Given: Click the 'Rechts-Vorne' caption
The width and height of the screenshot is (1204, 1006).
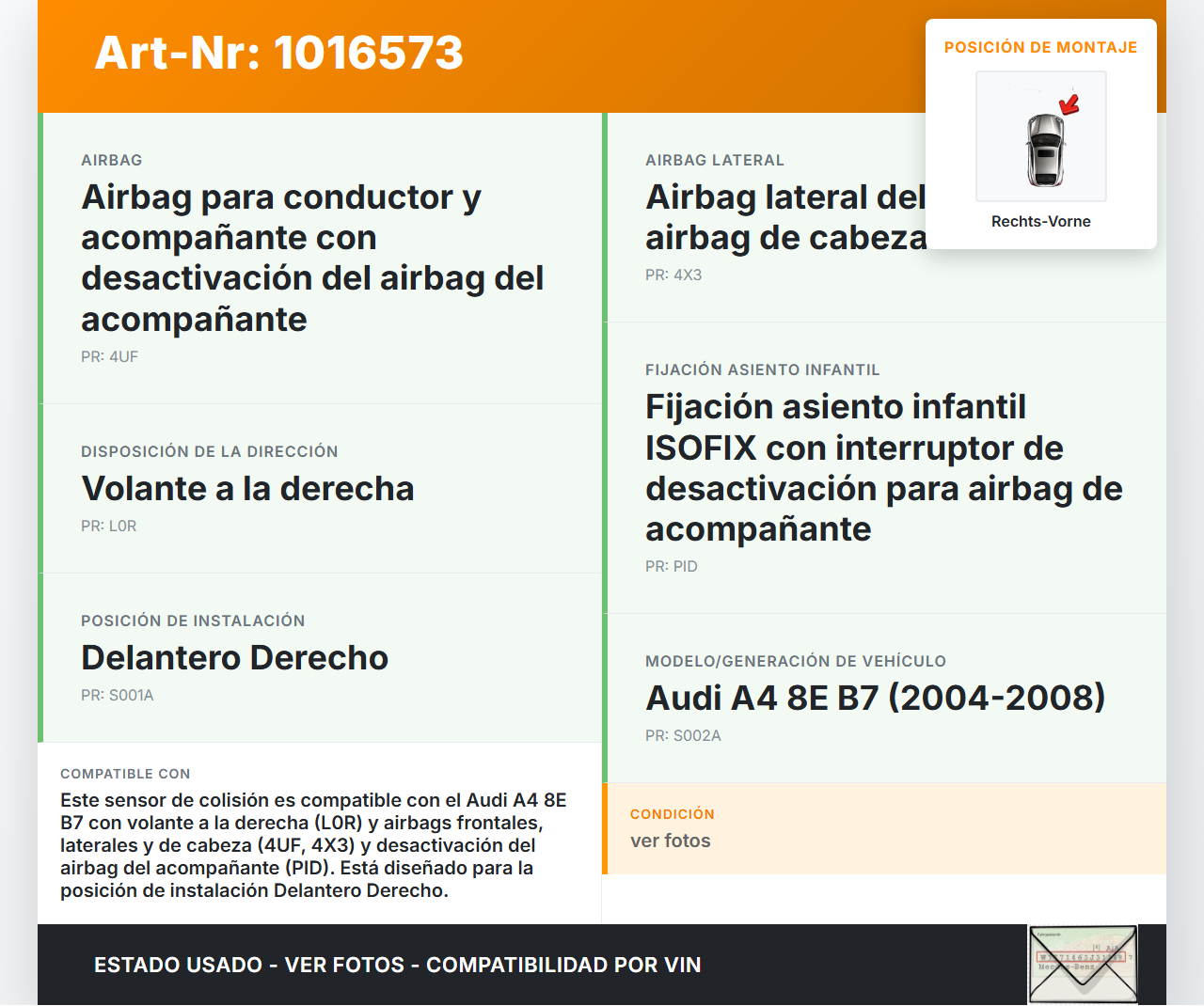Looking at the screenshot, I should 1041,221.
